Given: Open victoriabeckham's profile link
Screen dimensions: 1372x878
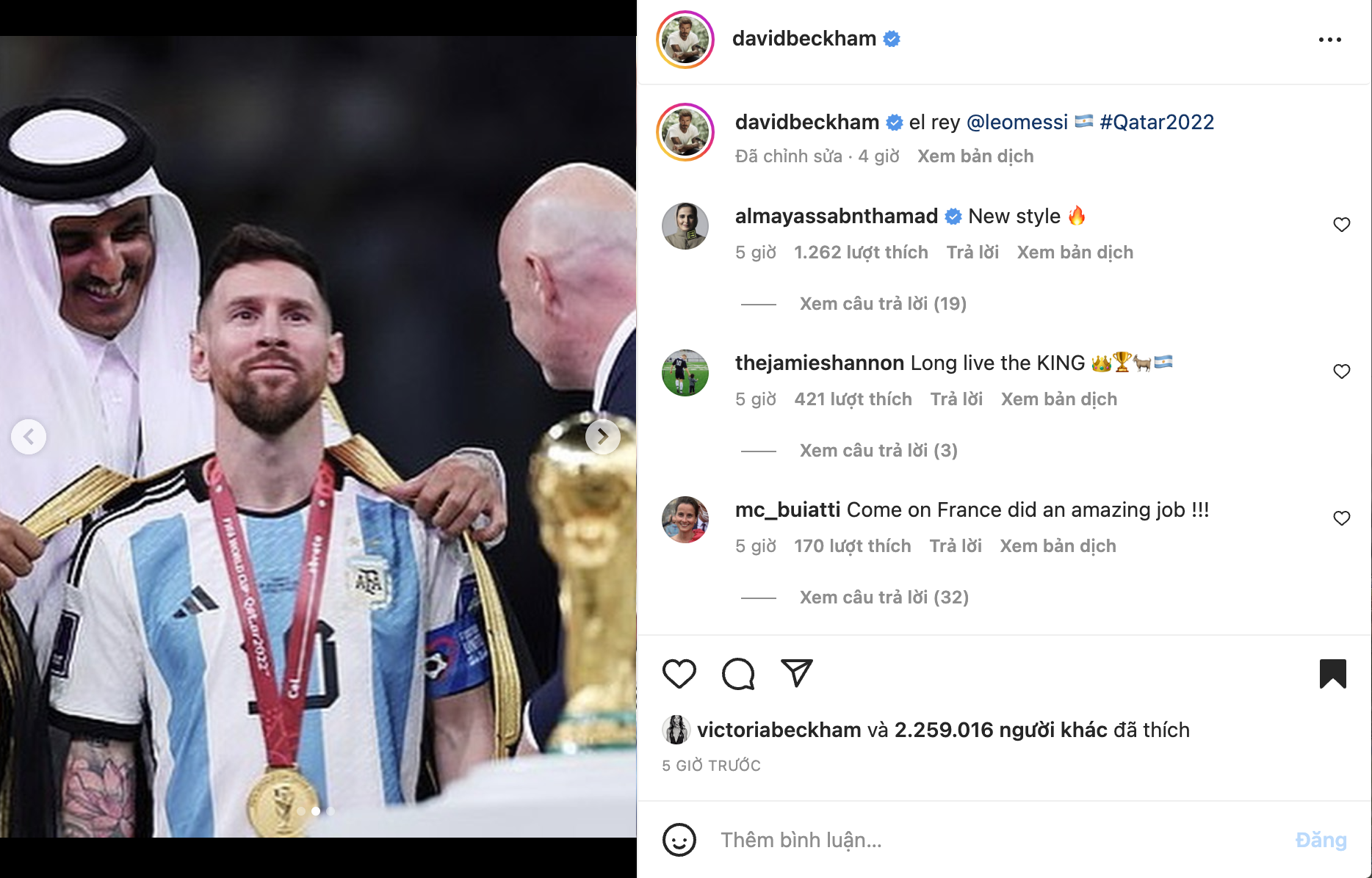Looking at the screenshot, I should pyautogui.click(x=780, y=730).
